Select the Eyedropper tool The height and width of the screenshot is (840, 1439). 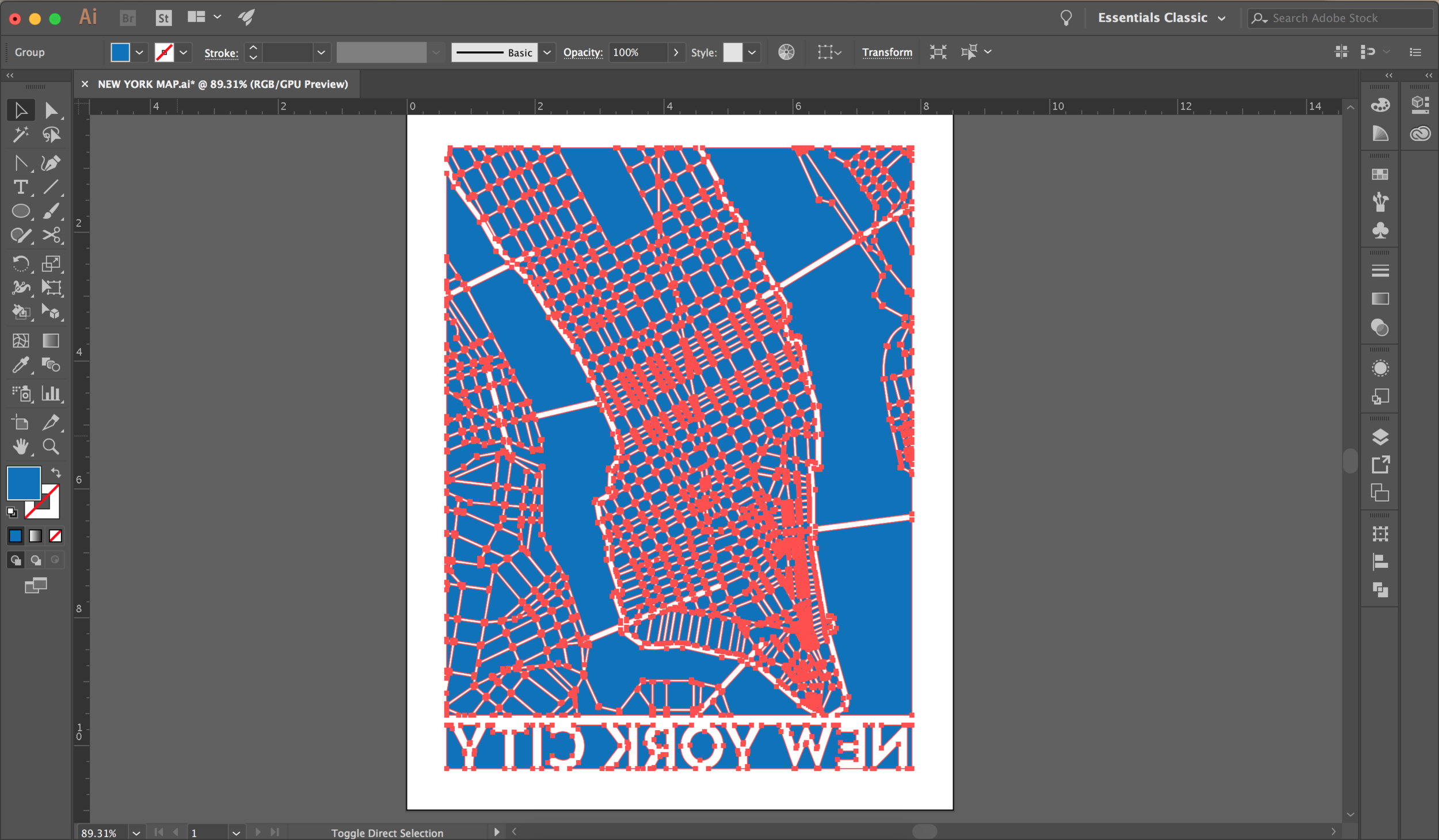(x=21, y=365)
